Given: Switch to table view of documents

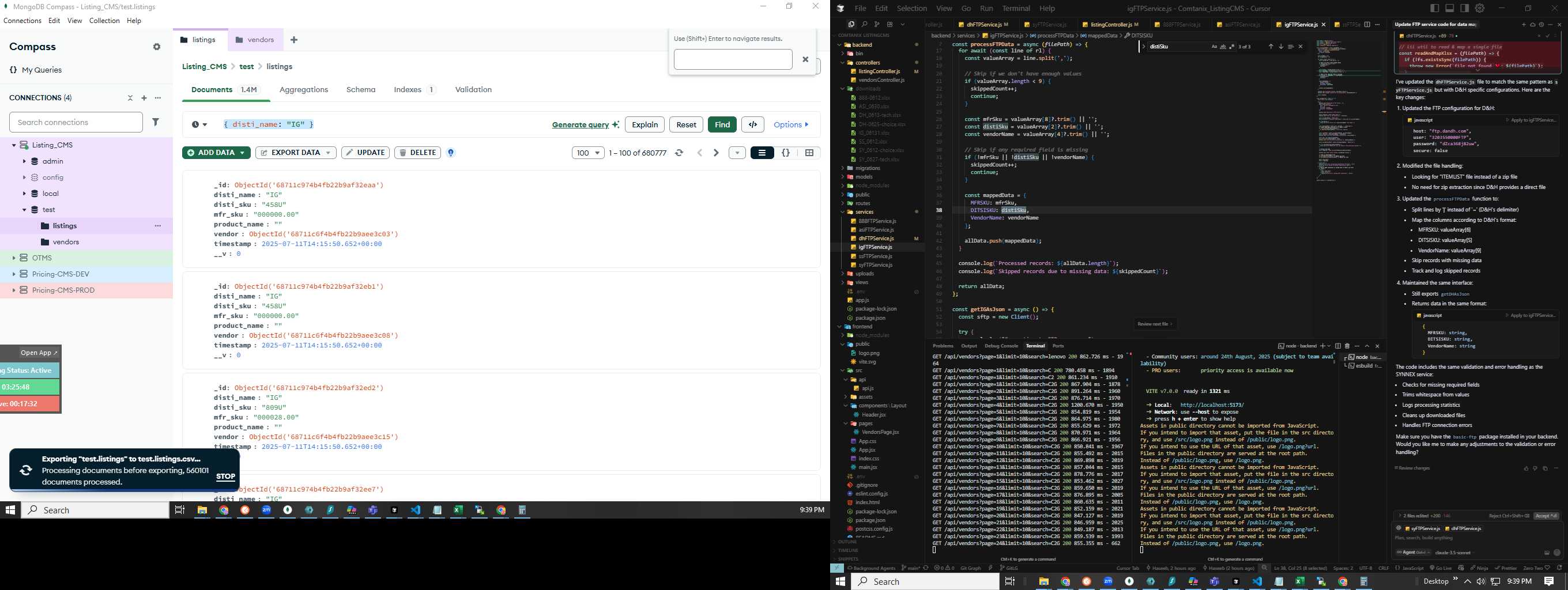Looking at the screenshot, I should coord(809,153).
